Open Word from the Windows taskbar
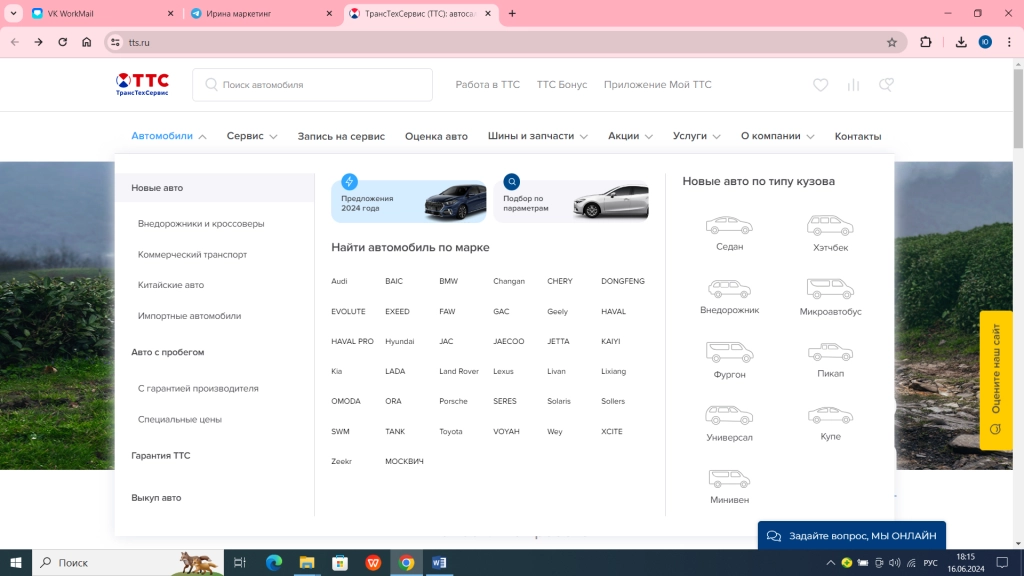 (x=439, y=562)
